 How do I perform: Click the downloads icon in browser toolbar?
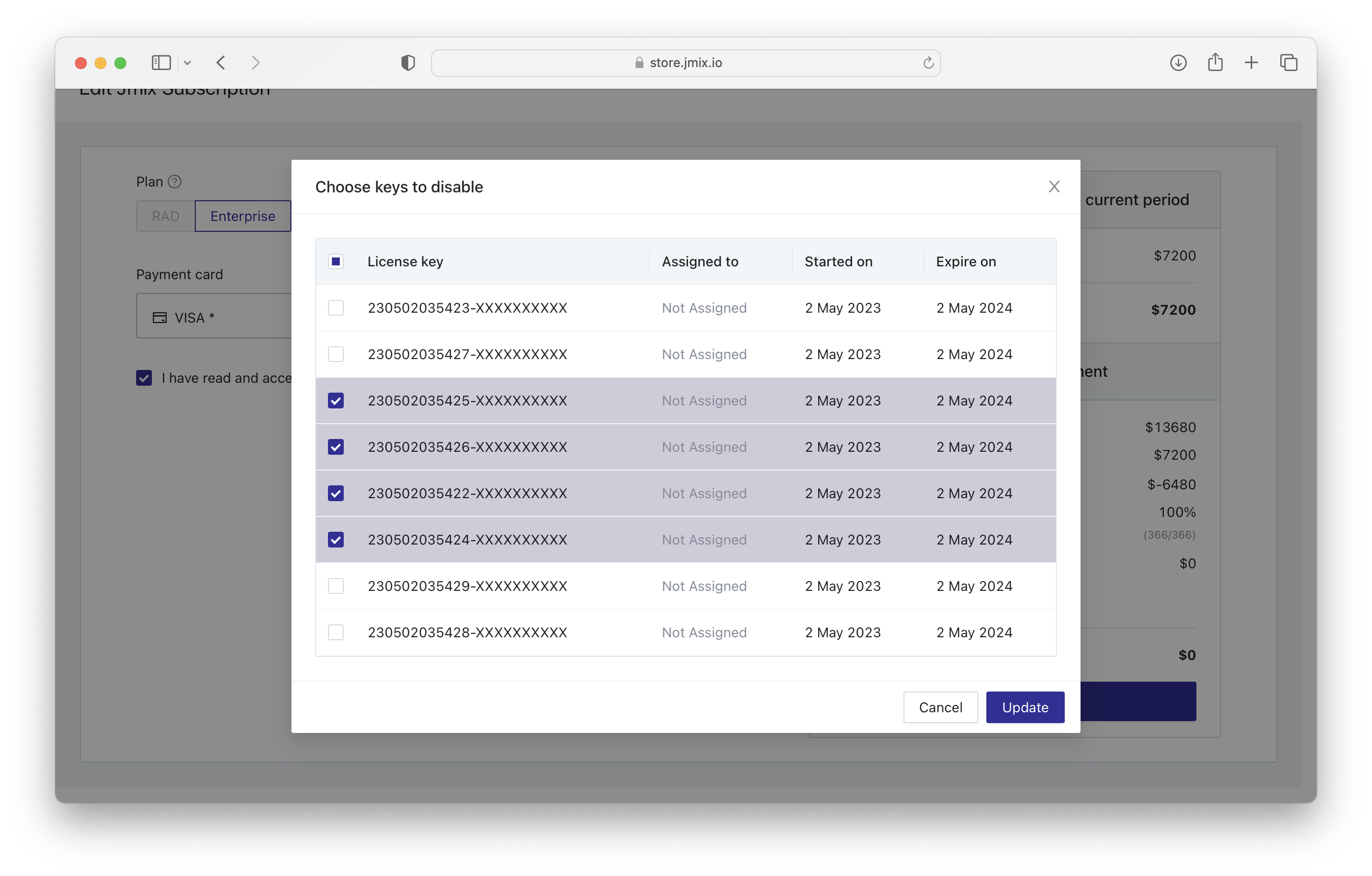click(x=1177, y=62)
